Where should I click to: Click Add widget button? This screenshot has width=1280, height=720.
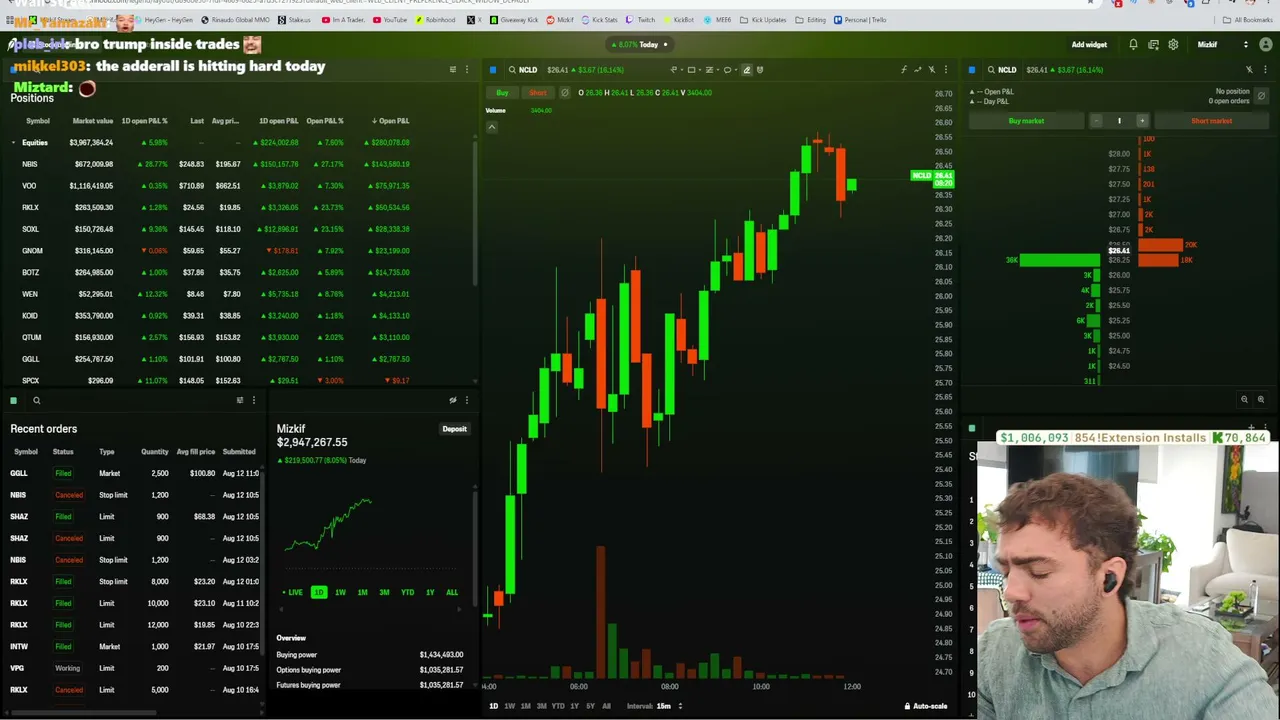click(x=1089, y=45)
